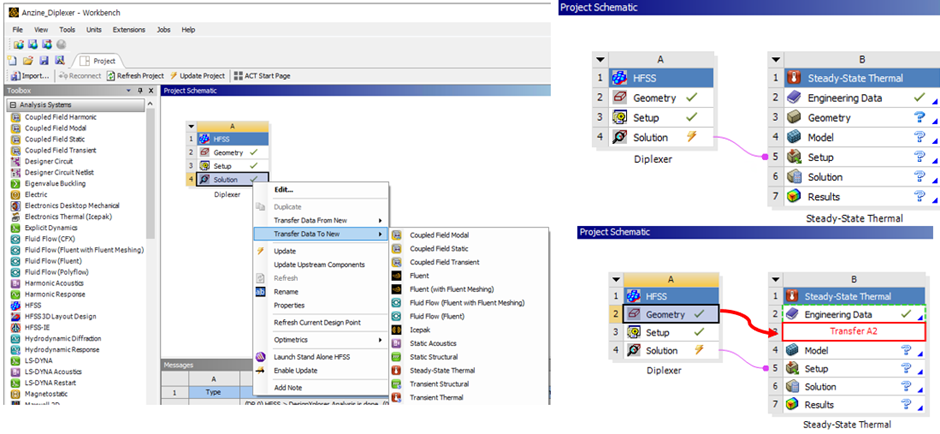
Task: Switch to the Project tab
Action: [x=98, y=61]
